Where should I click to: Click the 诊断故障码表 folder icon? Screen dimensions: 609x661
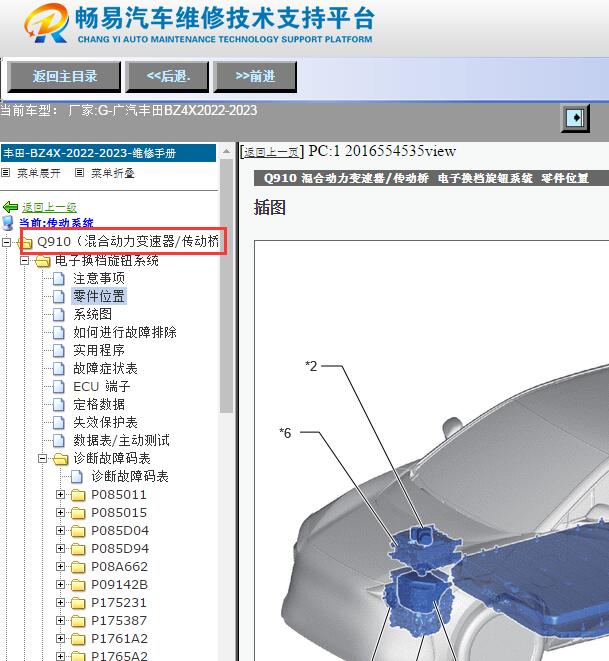(61, 459)
